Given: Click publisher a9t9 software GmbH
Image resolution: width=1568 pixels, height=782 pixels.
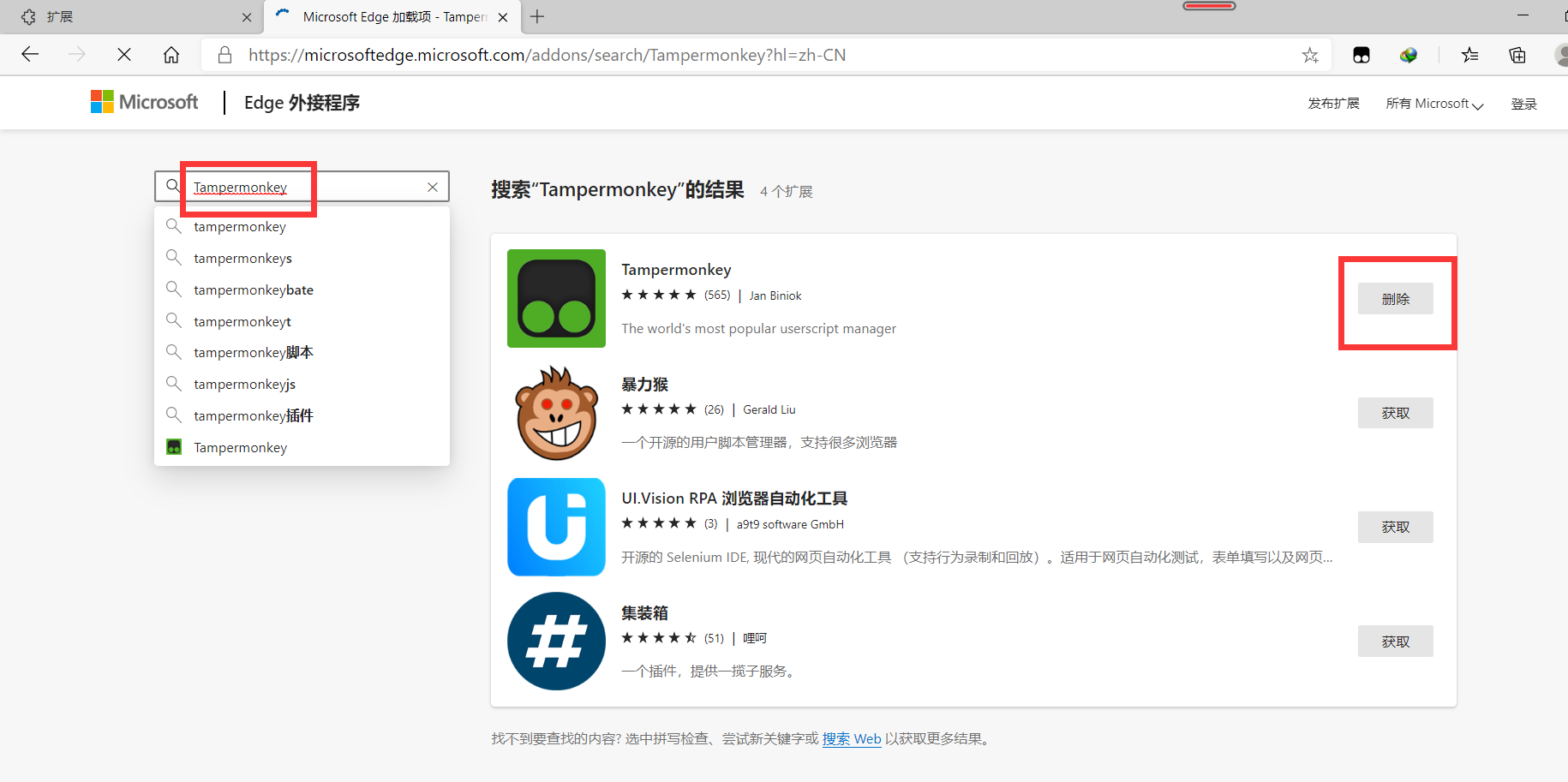Looking at the screenshot, I should [790, 524].
